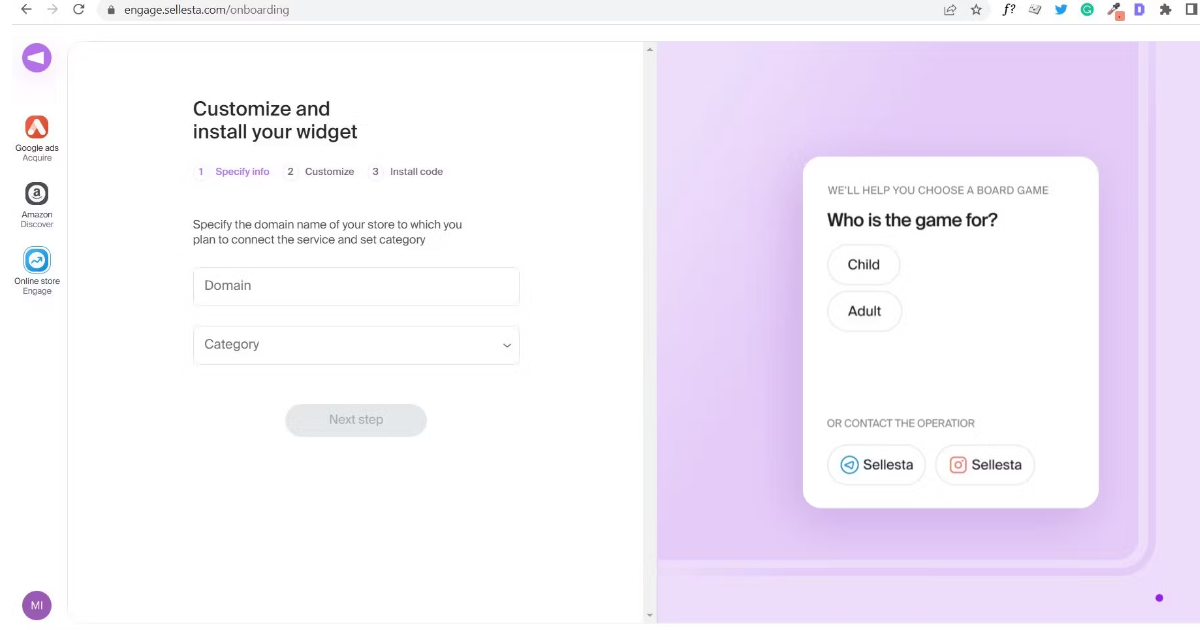Choose the Child option in widget preview
1200x630 pixels.
[x=864, y=265]
